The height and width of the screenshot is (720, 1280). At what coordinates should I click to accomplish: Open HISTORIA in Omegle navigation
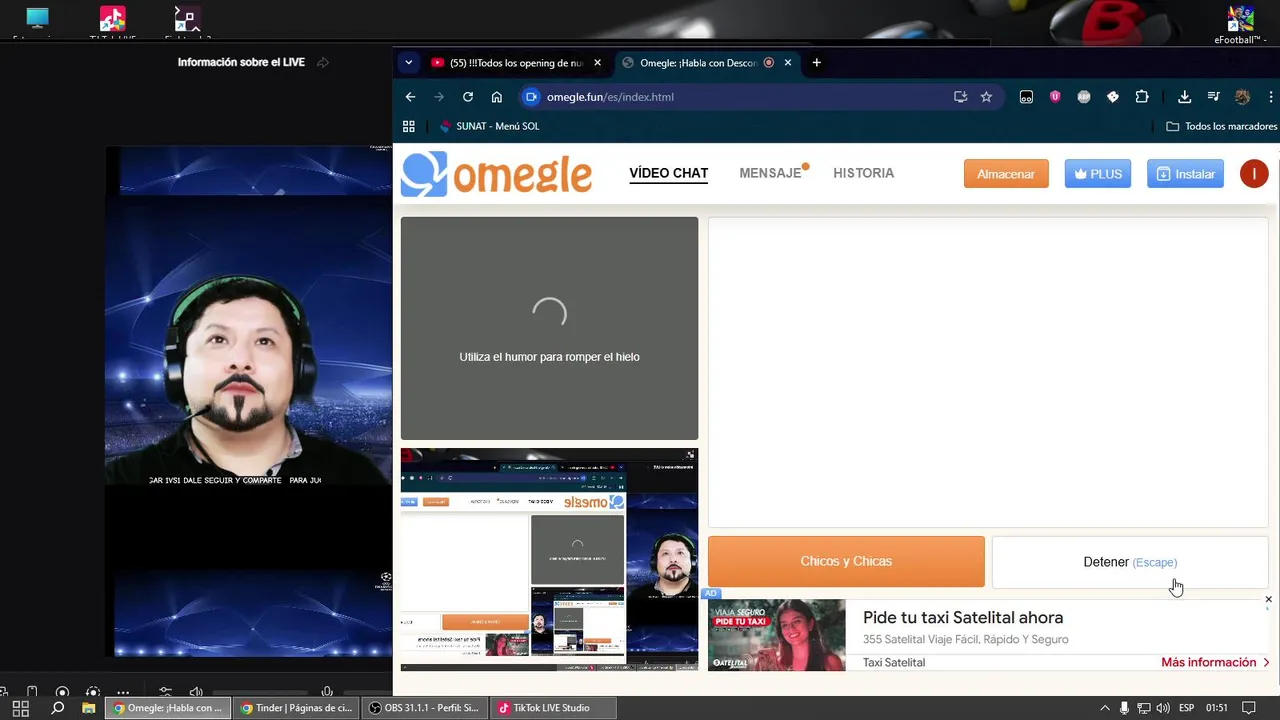864,173
